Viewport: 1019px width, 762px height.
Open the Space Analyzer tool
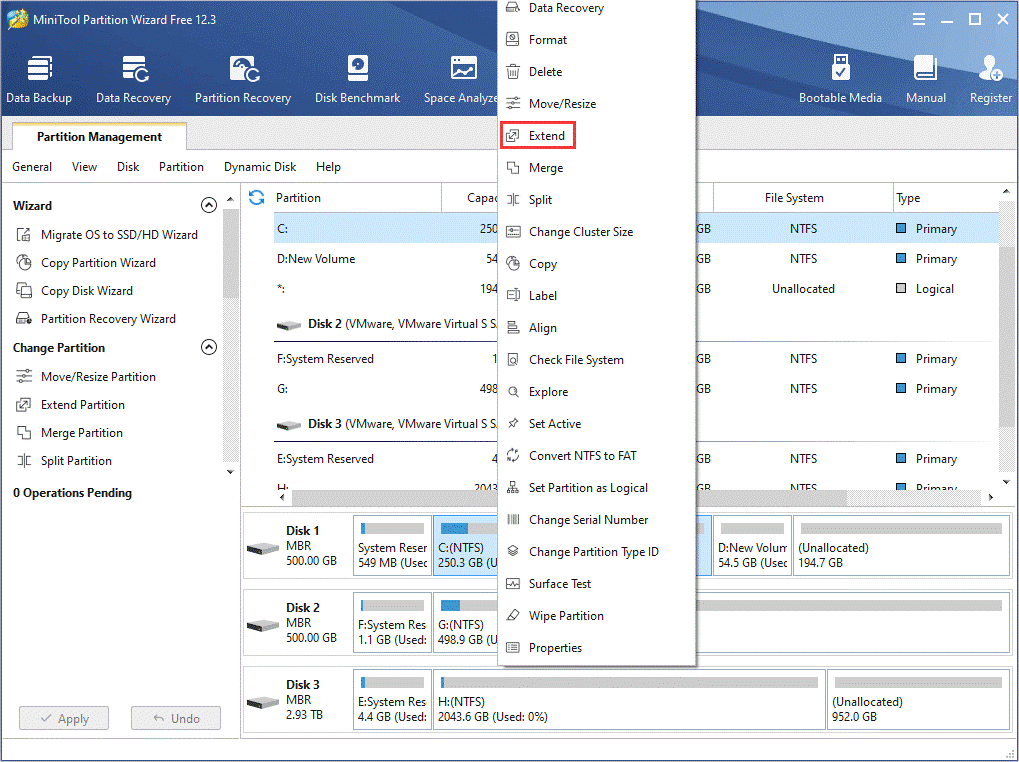tap(461, 80)
